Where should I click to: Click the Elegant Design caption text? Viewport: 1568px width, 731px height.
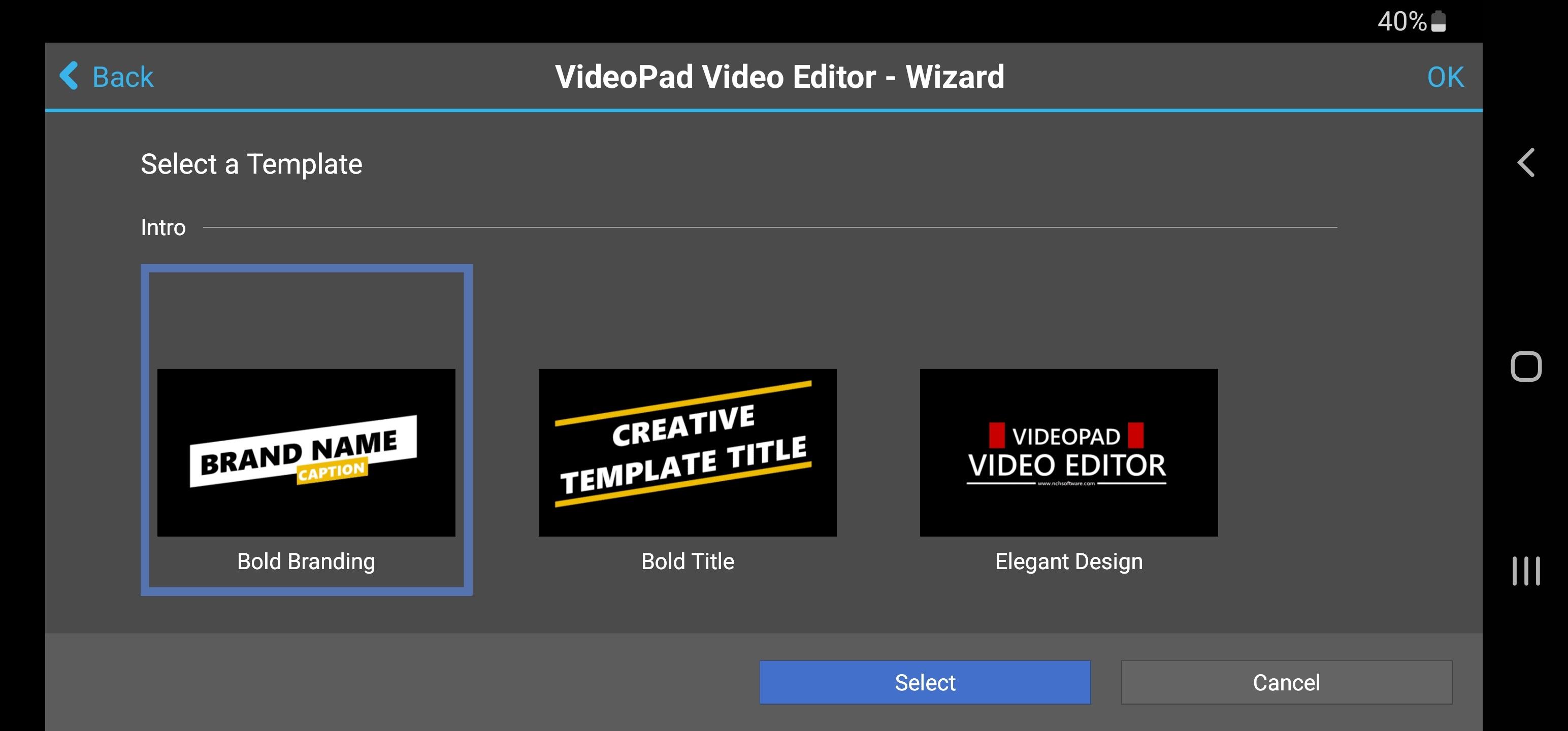[1068, 561]
